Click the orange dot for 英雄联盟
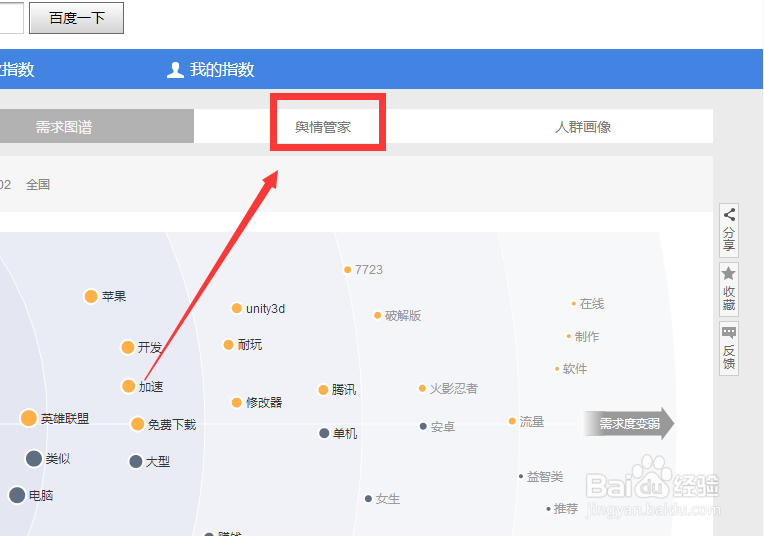Screen dimensions: 764x536 coord(29,418)
